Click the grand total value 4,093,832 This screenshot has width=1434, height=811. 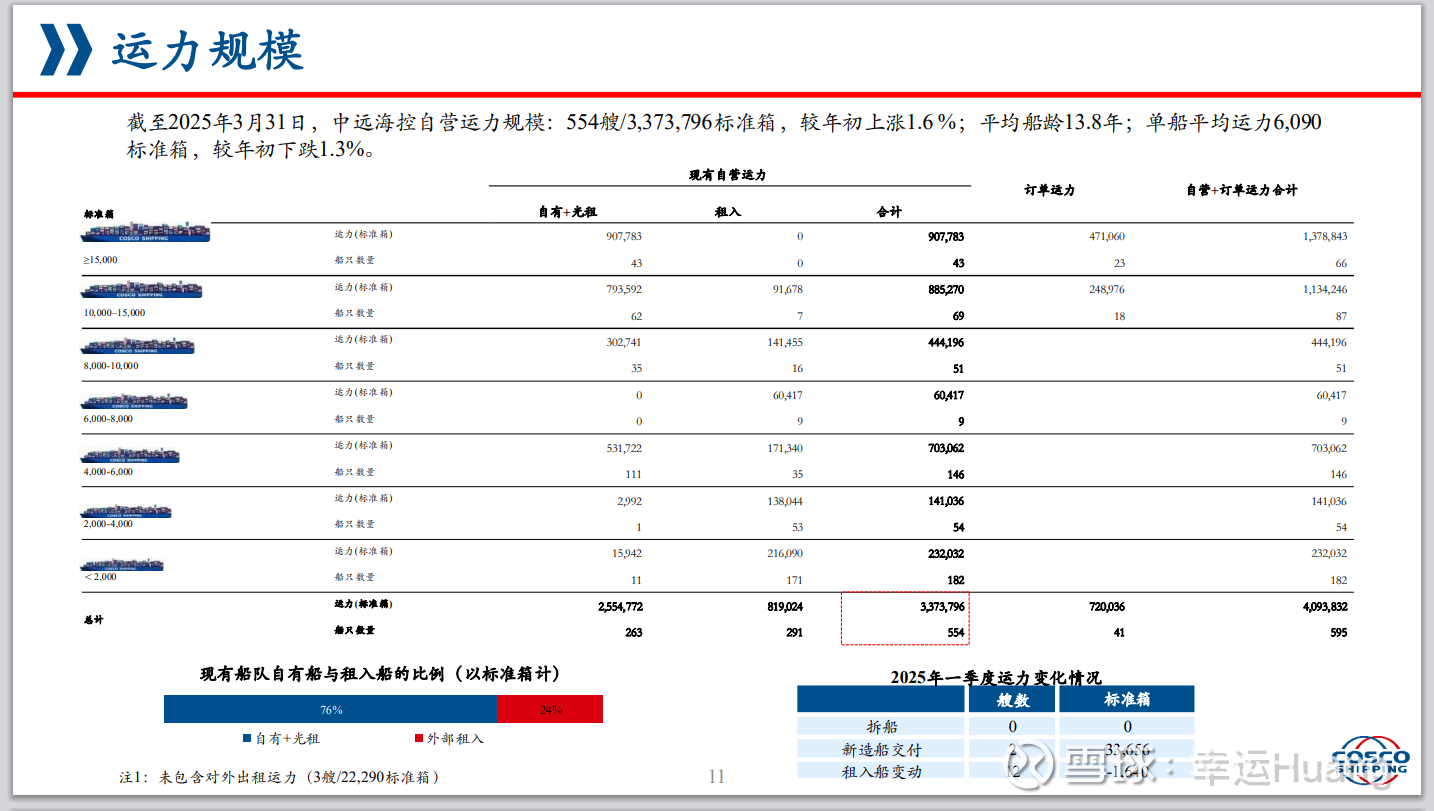click(1325, 607)
